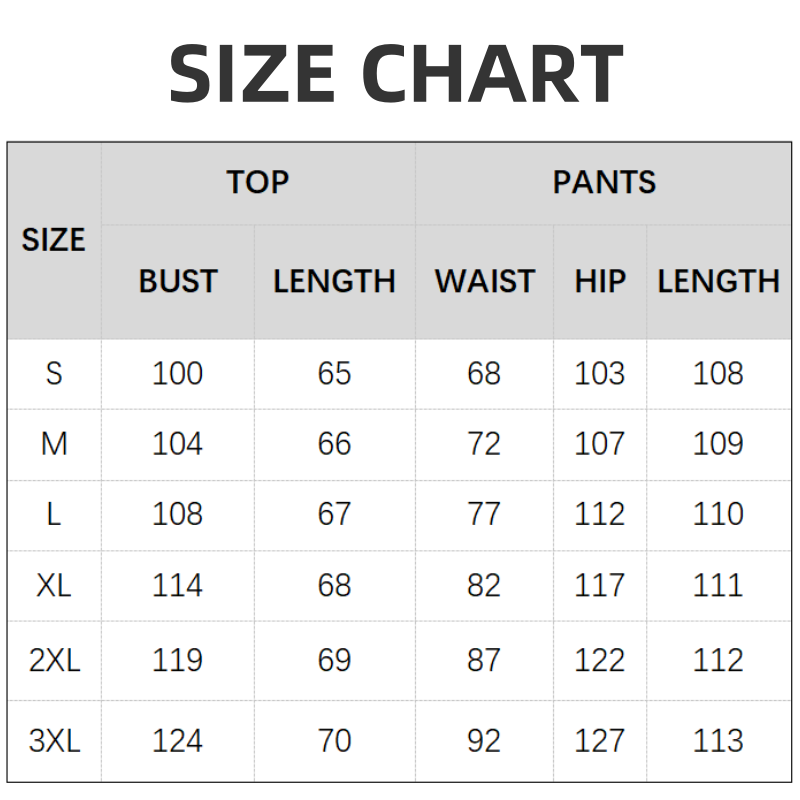Click the PANTS group header
This screenshot has width=800, height=800.
[x=604, y=182]
